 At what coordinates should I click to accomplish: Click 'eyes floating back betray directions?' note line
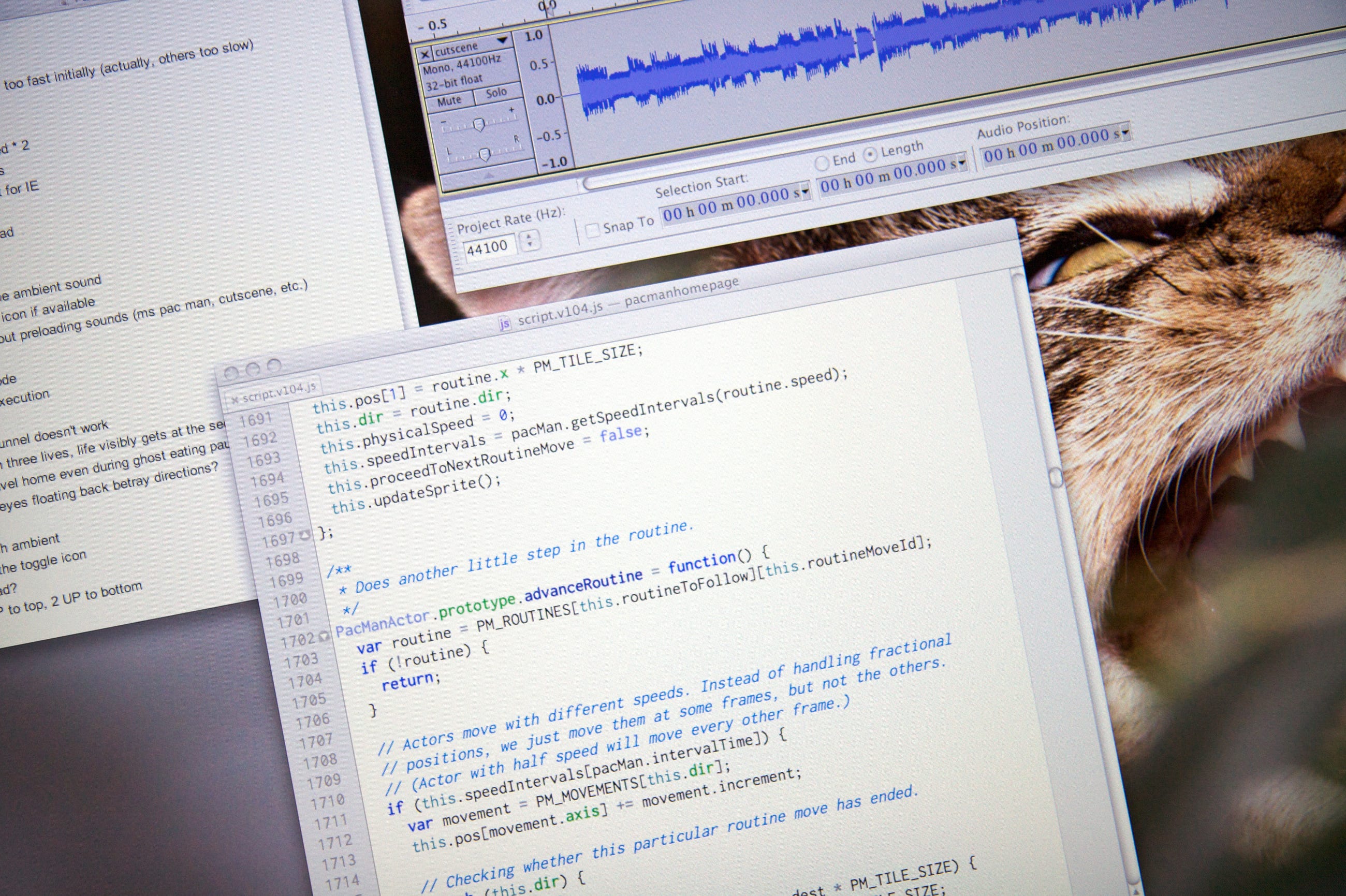click(109, 488)
